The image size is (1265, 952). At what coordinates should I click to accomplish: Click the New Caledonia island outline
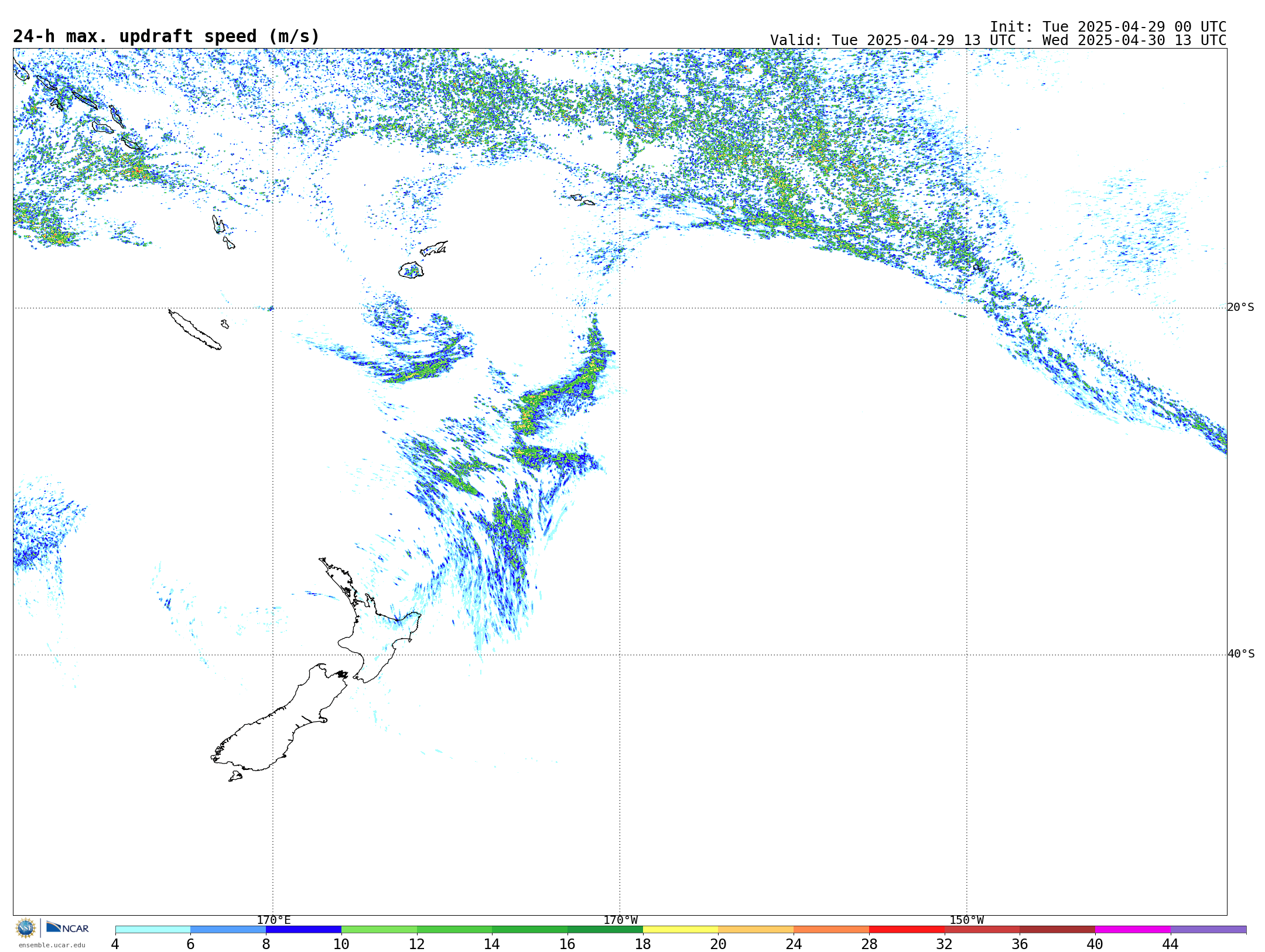coord(194,330)
